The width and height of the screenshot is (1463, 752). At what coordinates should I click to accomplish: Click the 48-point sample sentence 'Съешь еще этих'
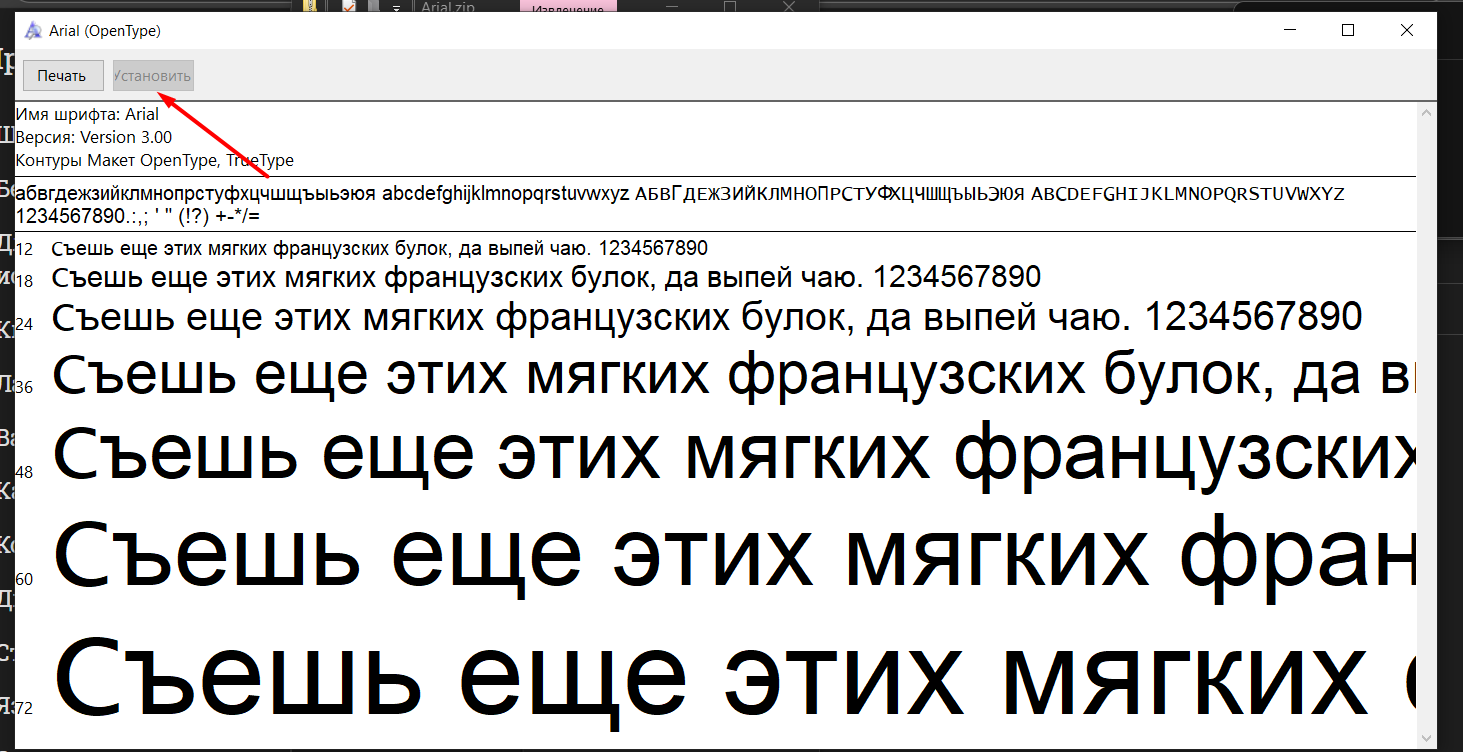(x=733, y=453)
